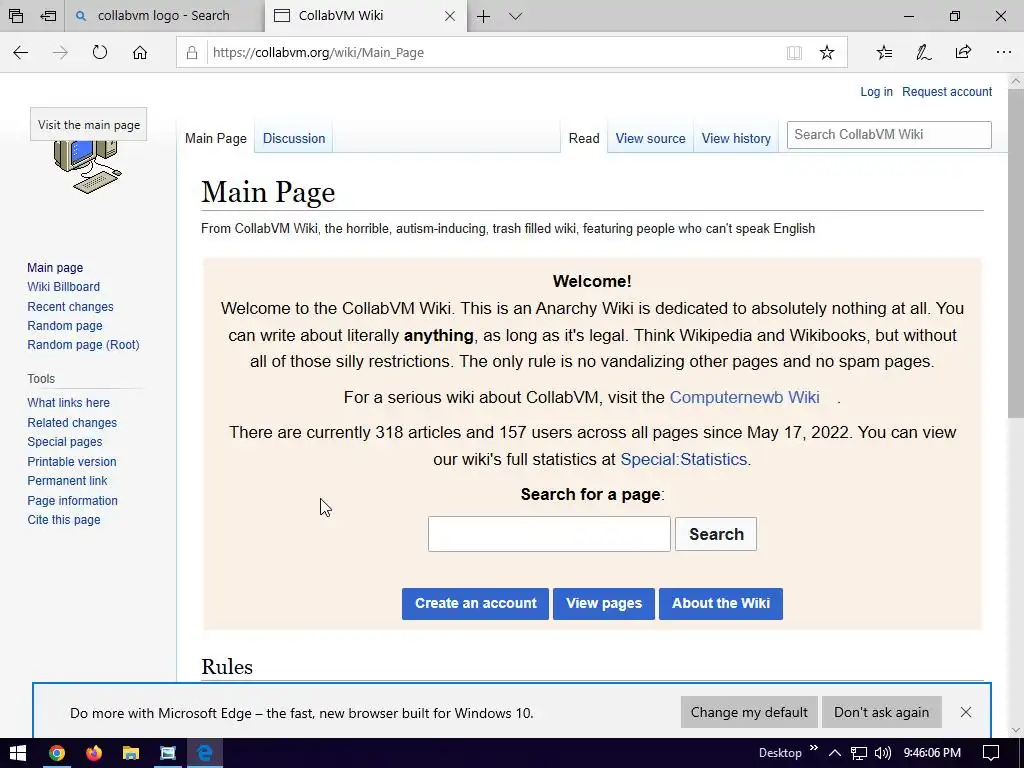The height and width of the screenshot is (768, 1024).
Task: Open Special pages link
Action: pyautogui.click(x=65, y=441)
